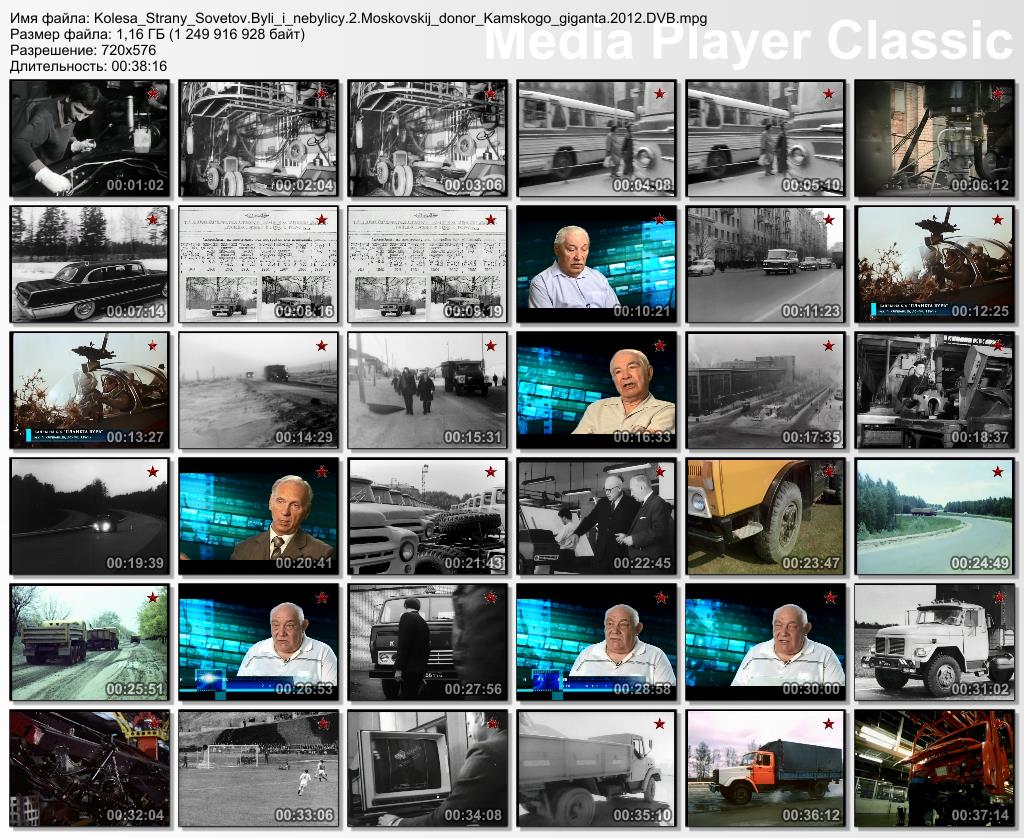Image resolution: width=1024 pixels, height=838 pixels.
Task: Select the football match thumbnail at 00:33:06
Action: (x=258, y=767)
